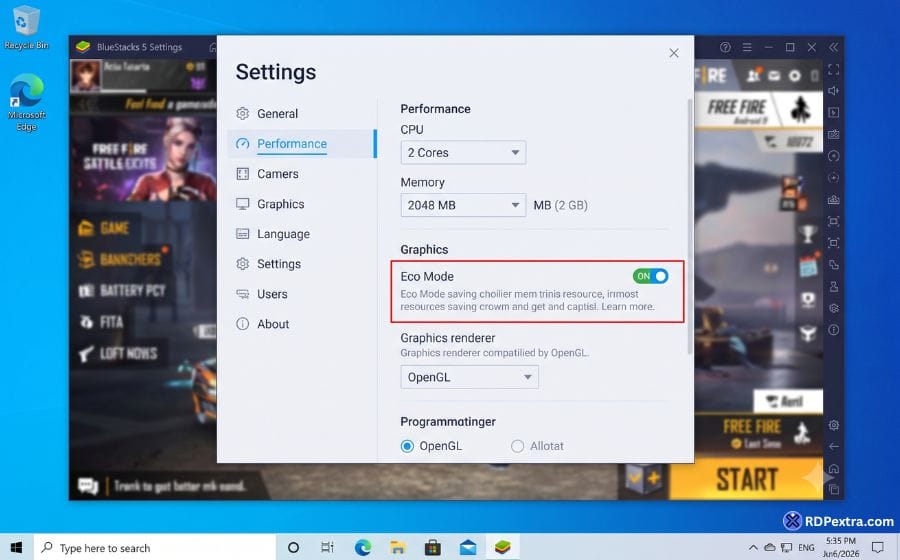900x560 pixels.
Task: Open LOFT NOWS in Free Fire menu
Action: coord(118,353)
